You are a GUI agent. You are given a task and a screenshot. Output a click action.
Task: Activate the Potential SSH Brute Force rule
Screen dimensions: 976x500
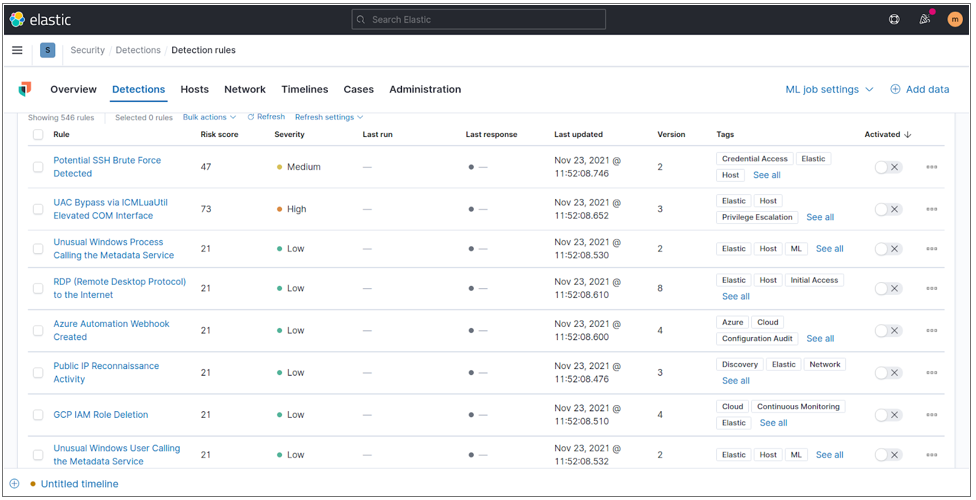(888, 167)
